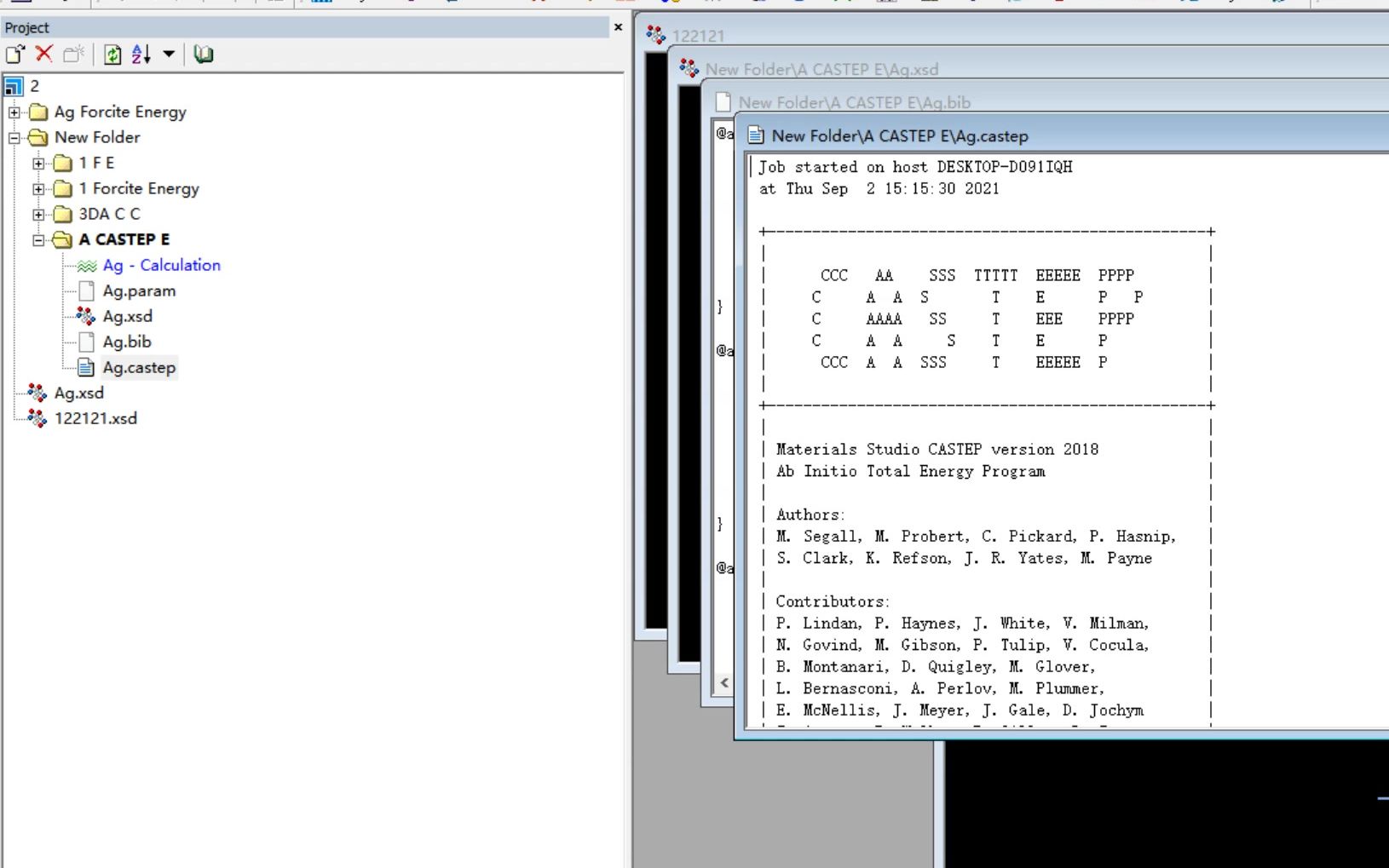Click the blank page icon of Ag.param
The image size is (1389, 868).
[86, 290]
